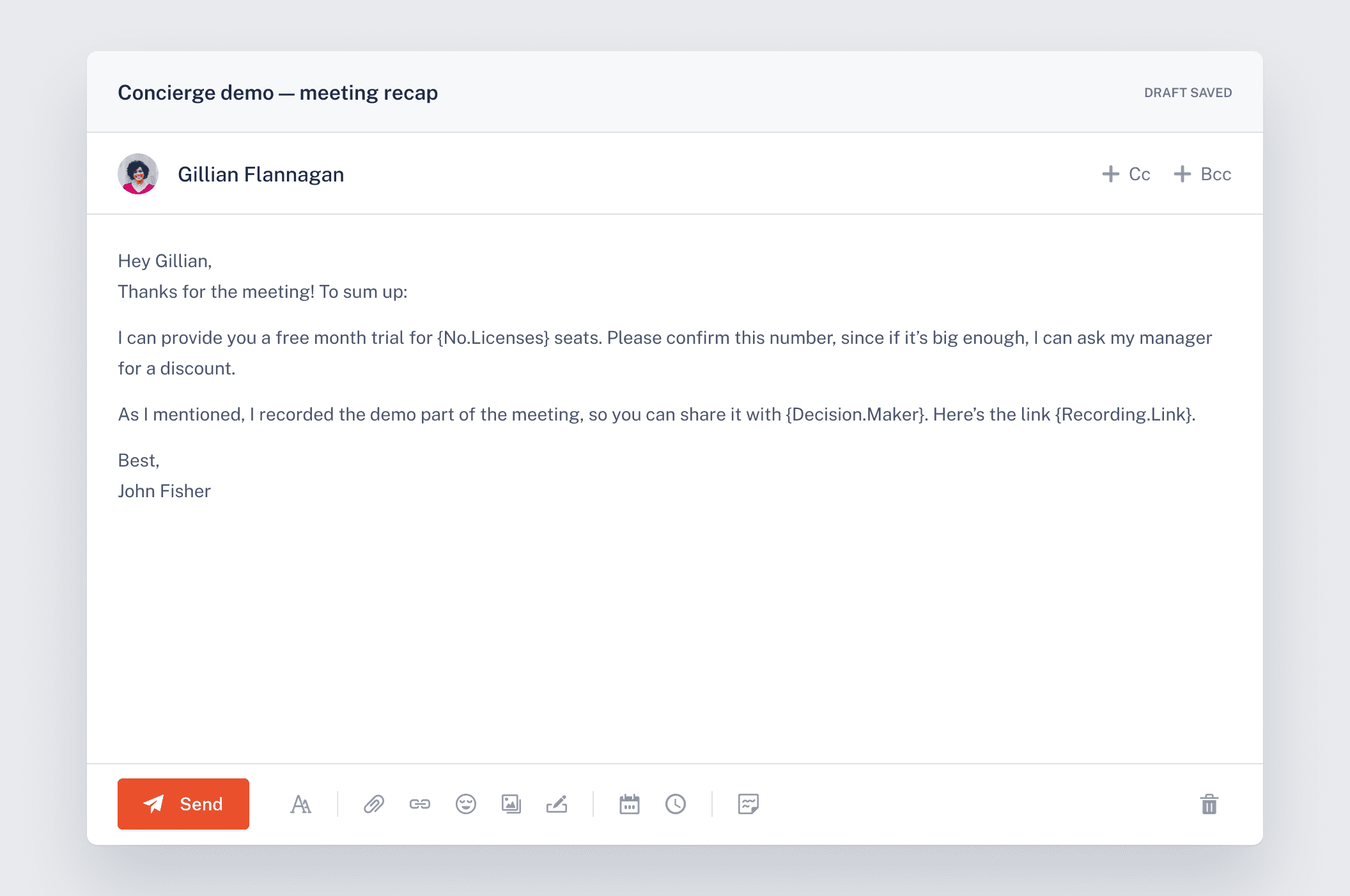Screen dimensions: 1350x896
Task: Open the emoji picker
Action: pyautogui.click(x=466, y=804)
